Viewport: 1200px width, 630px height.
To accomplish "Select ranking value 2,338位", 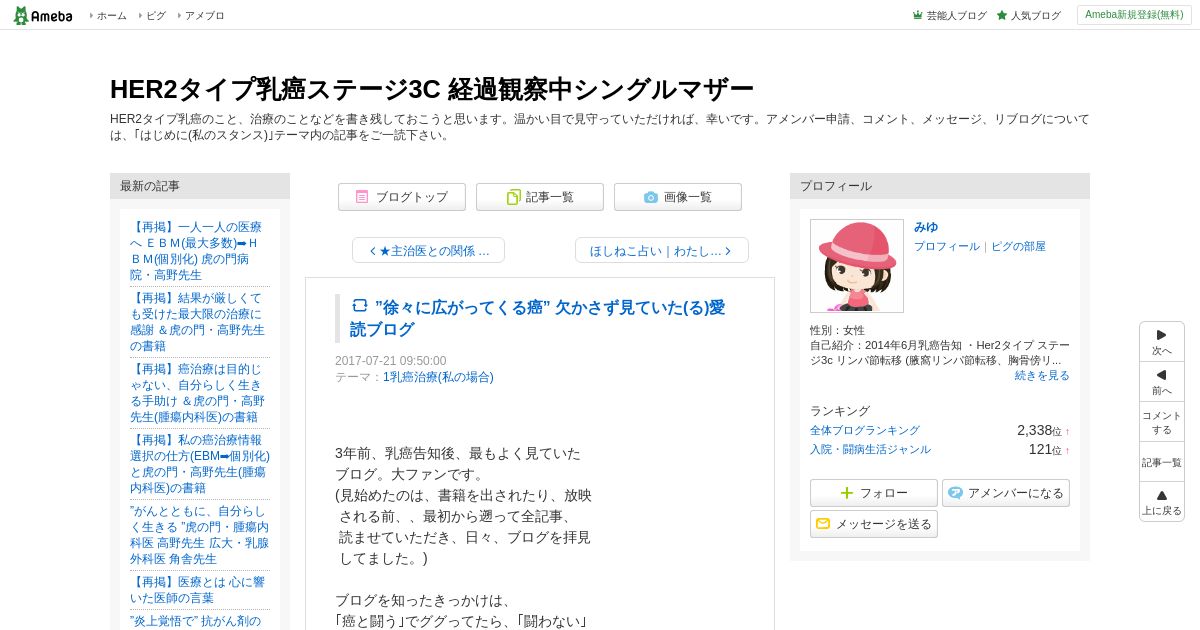I will point(1039,430).
